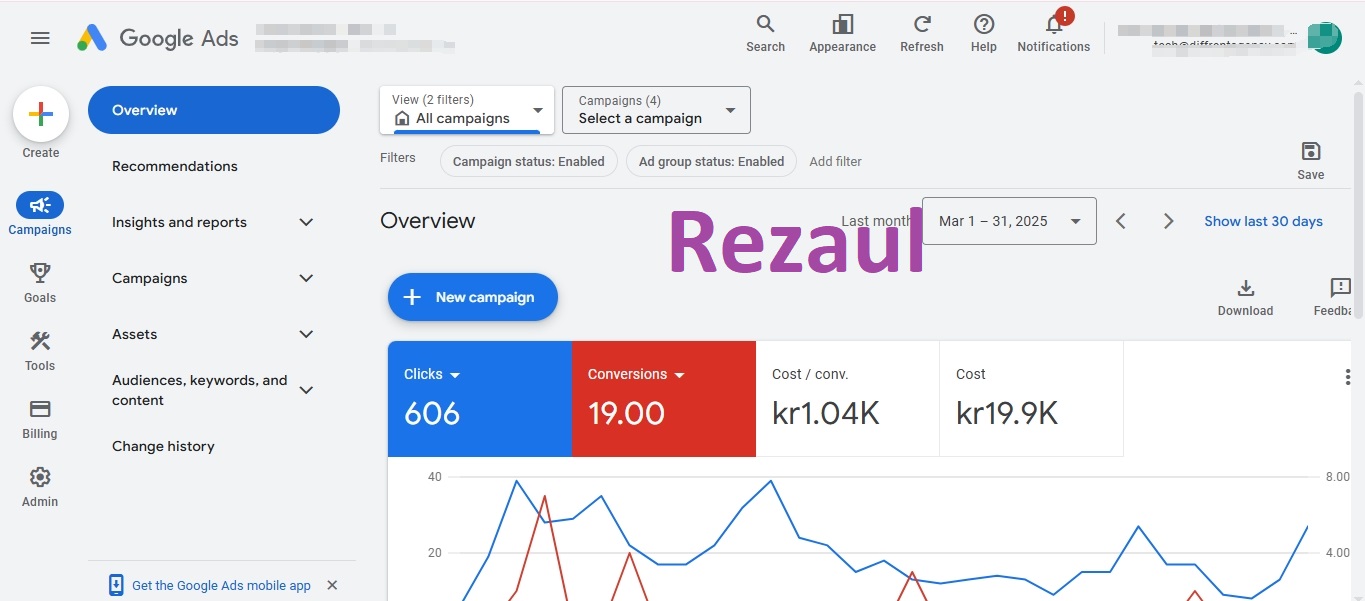Click Show last 30 days link
This screenshot has width=1365, height=601.
point(1263,221)
